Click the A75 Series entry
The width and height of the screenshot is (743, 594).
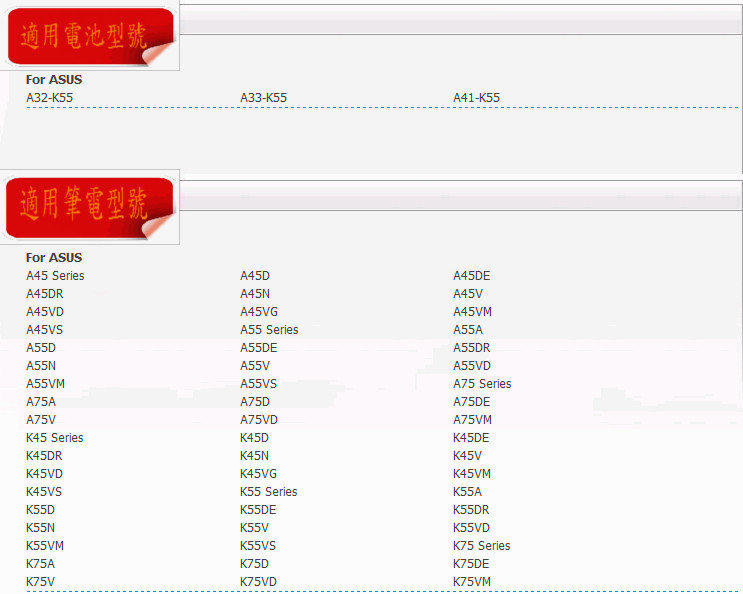pyautogui.click(x=482, y=384)
